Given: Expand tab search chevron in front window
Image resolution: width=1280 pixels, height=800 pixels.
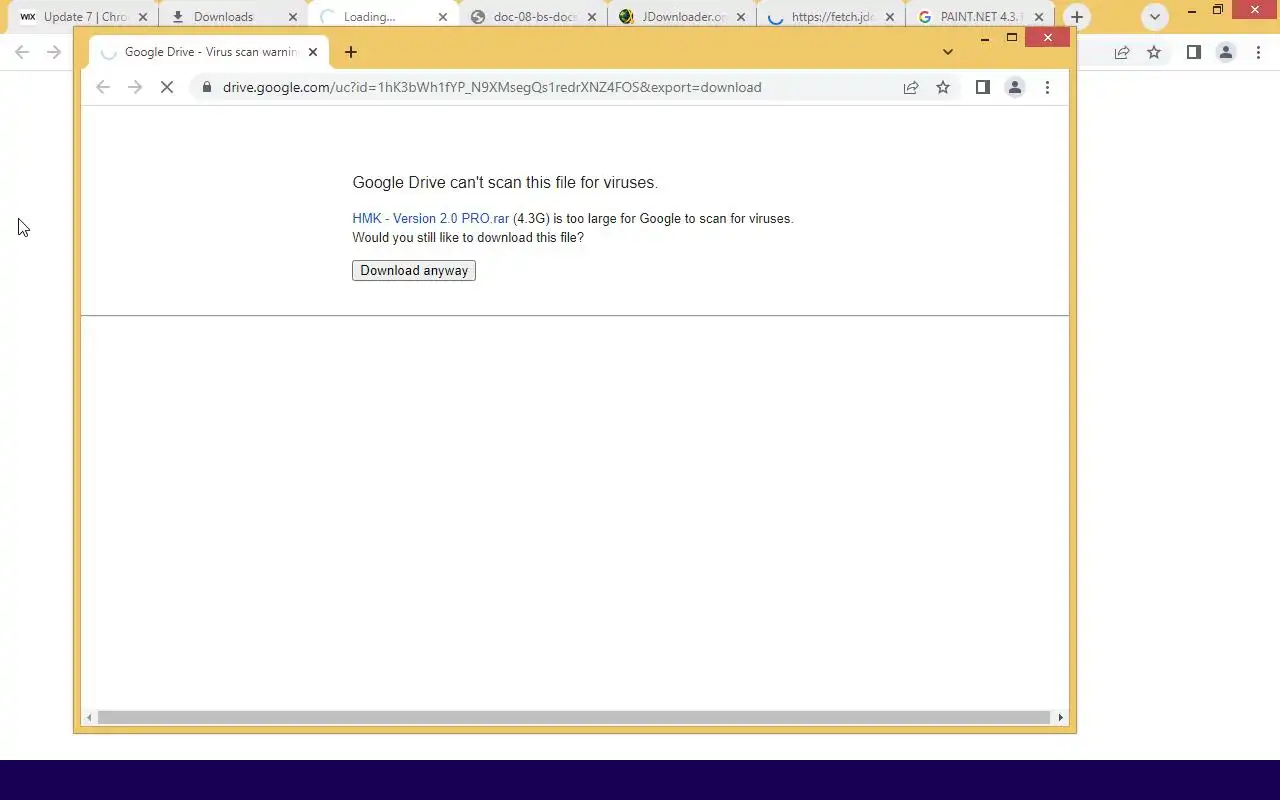Looking at the screenshot, I should [x=948, y=52].
